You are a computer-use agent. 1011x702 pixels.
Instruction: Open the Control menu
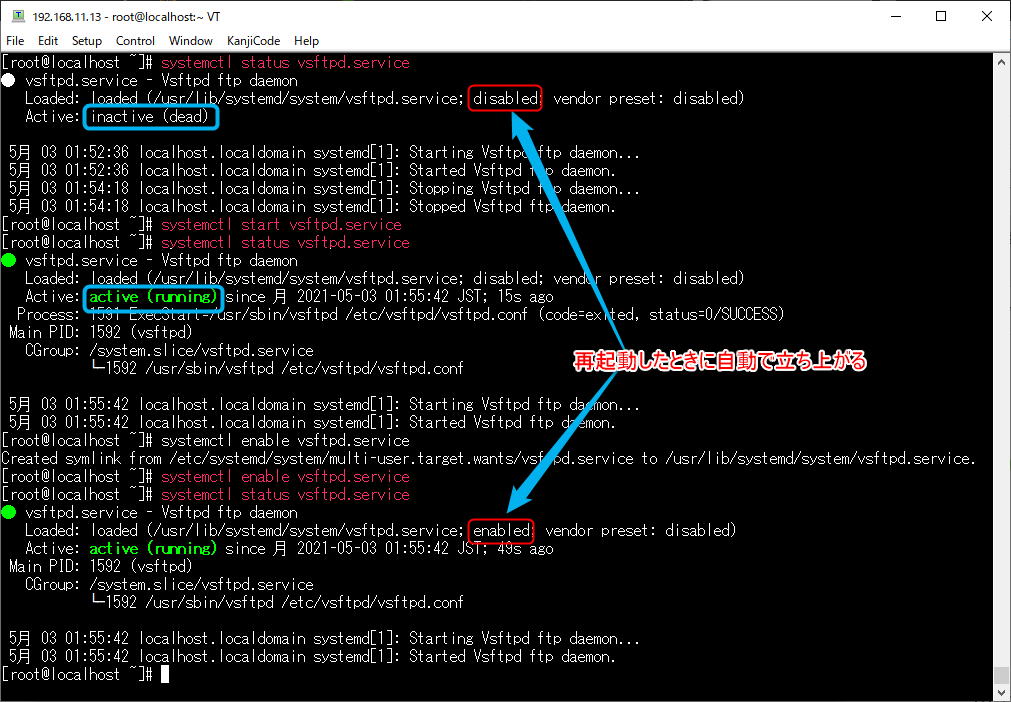pos(135,41)
